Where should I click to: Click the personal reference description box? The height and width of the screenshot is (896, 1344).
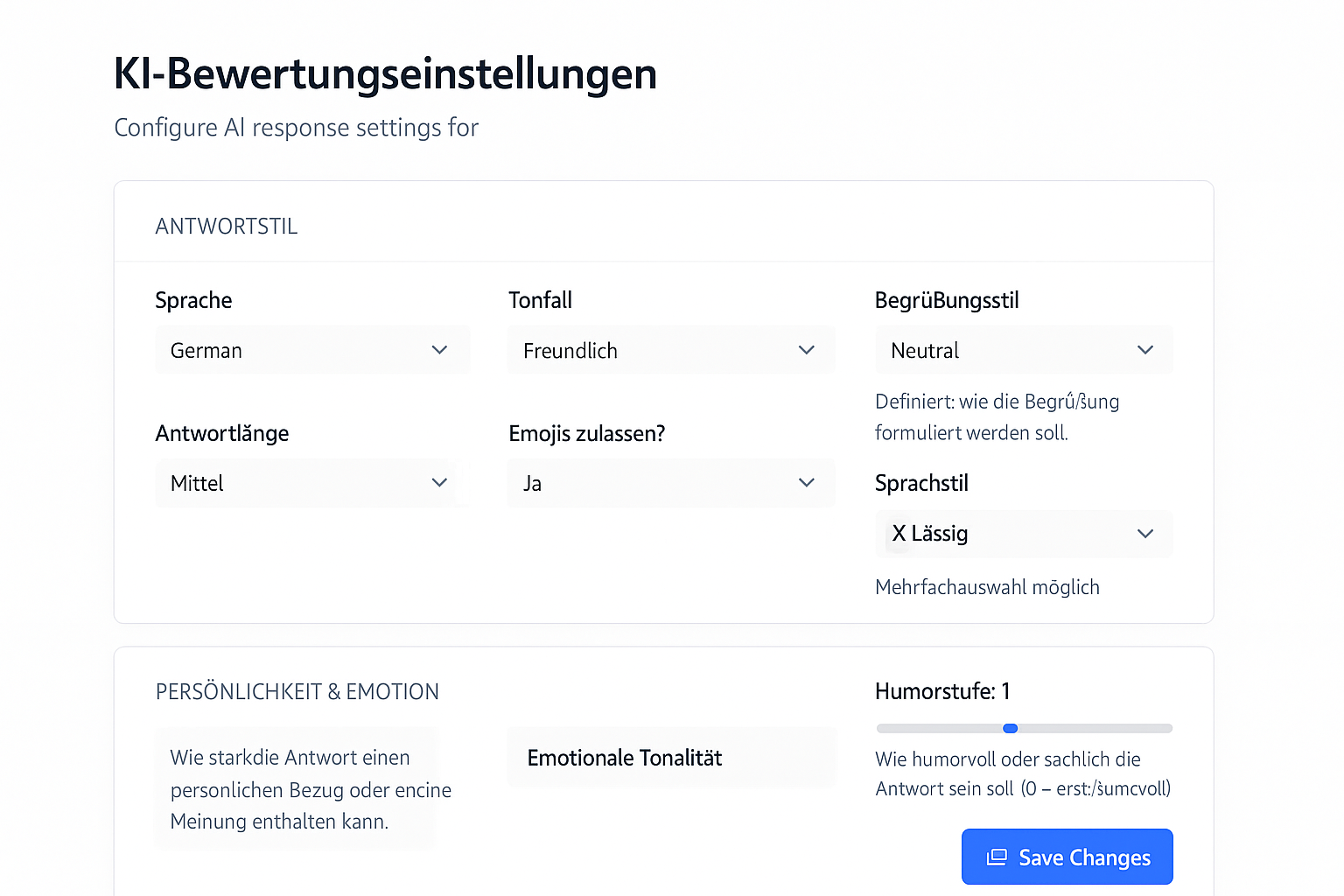pyautogui.click(x=296, y=789)
